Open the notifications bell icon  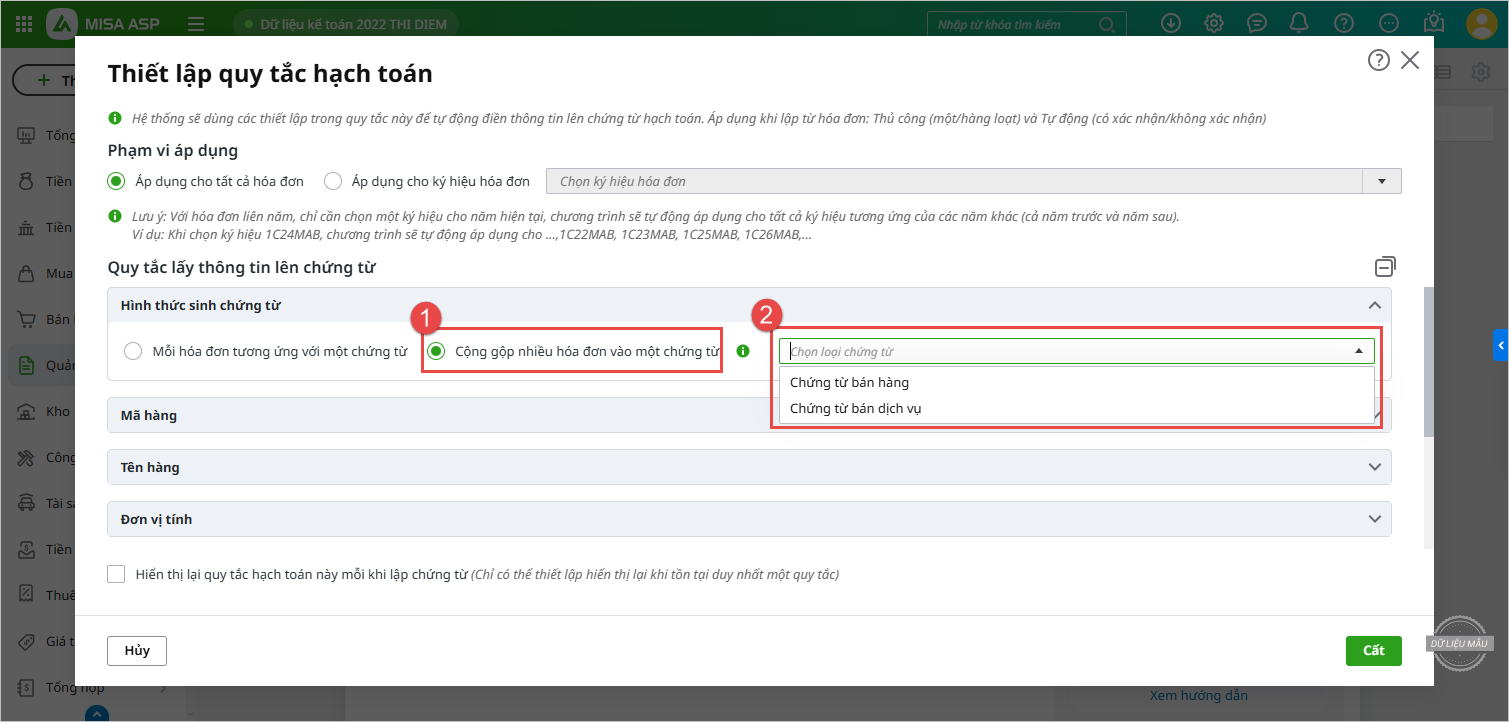pos(1299,23)
